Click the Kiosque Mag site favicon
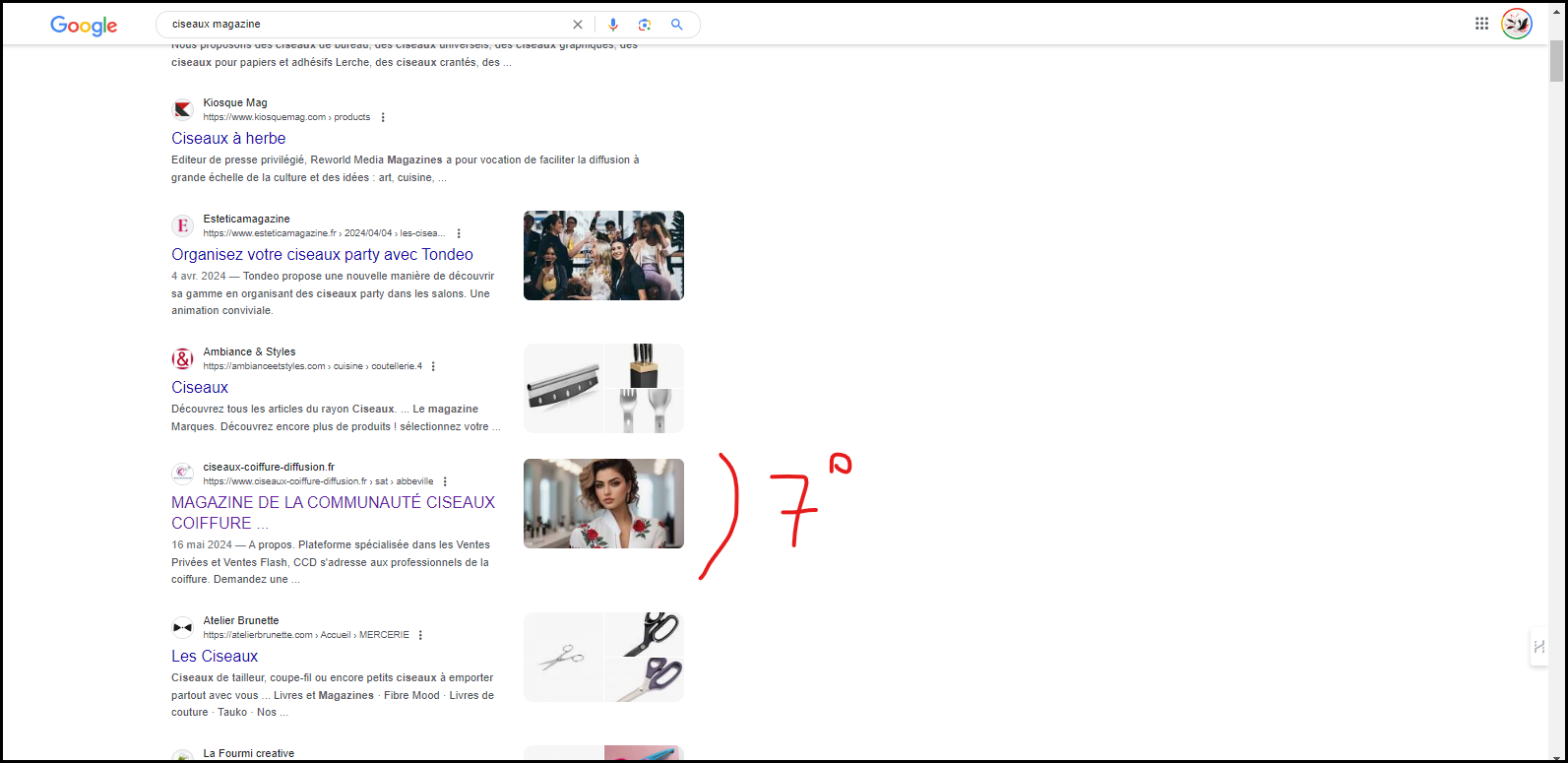The width and height of the screenshot is (1568, 763). point(182,109)
